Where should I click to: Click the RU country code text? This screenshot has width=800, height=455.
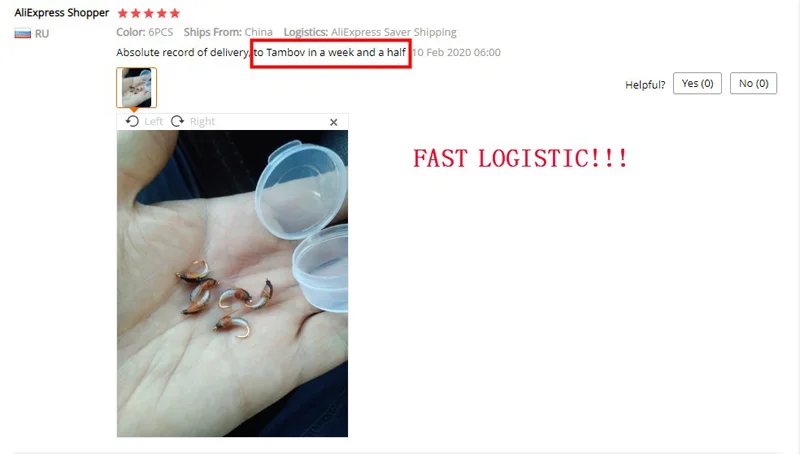(x=42, y=34)
